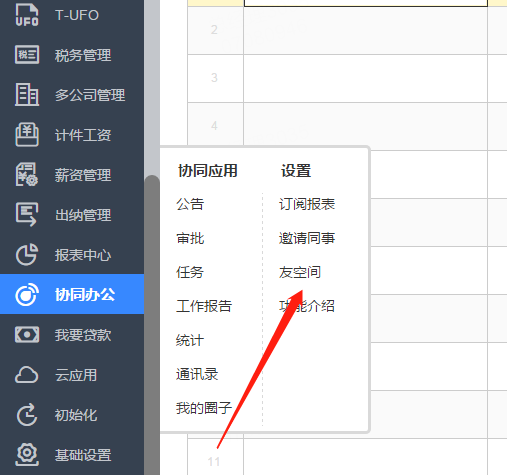The height and width of the screenshot is (475, 507).
Task: Select the 出纳管理 cashier icon
Action: [x=27, y=214]
